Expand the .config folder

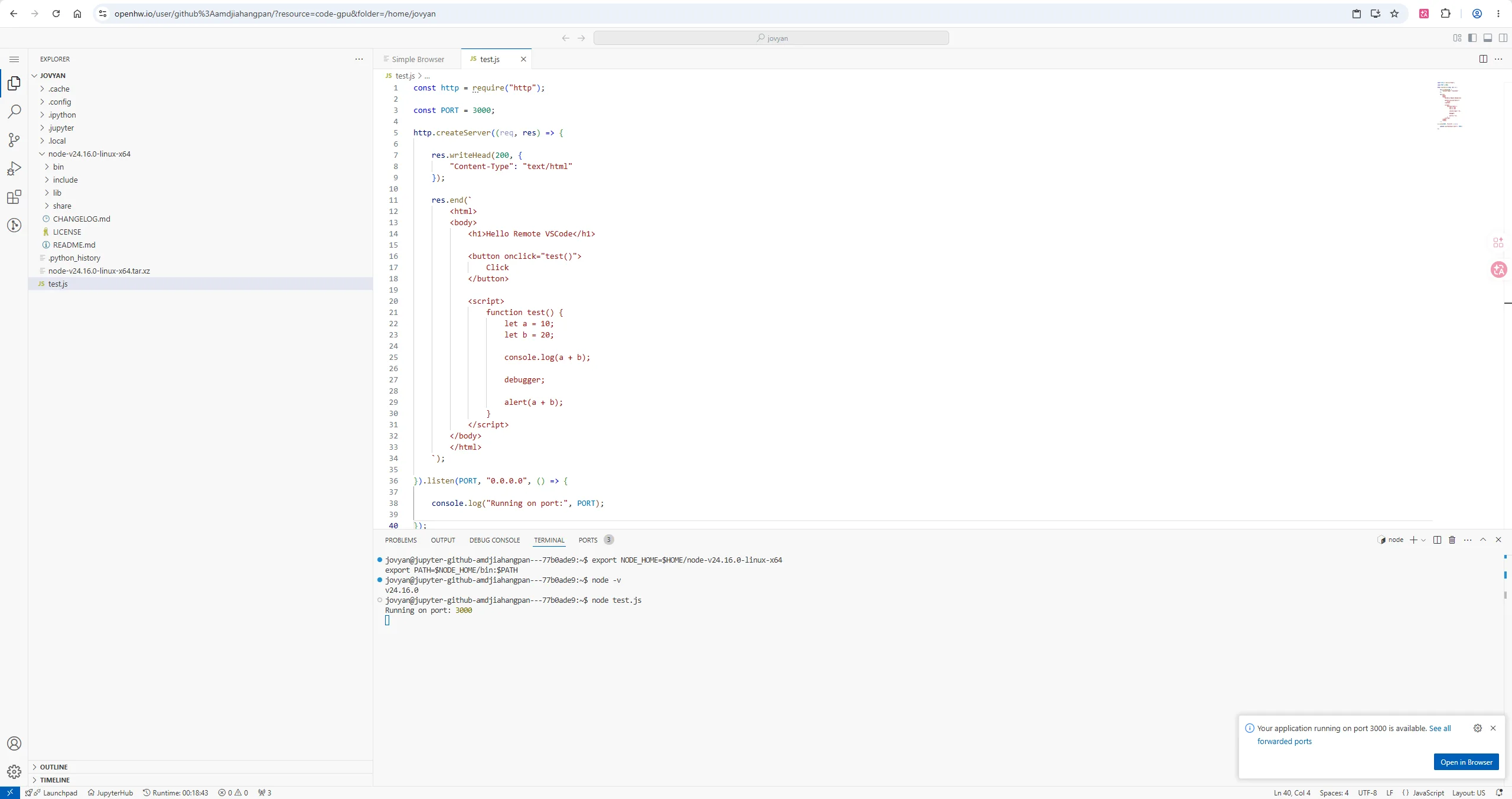point(200,102)
